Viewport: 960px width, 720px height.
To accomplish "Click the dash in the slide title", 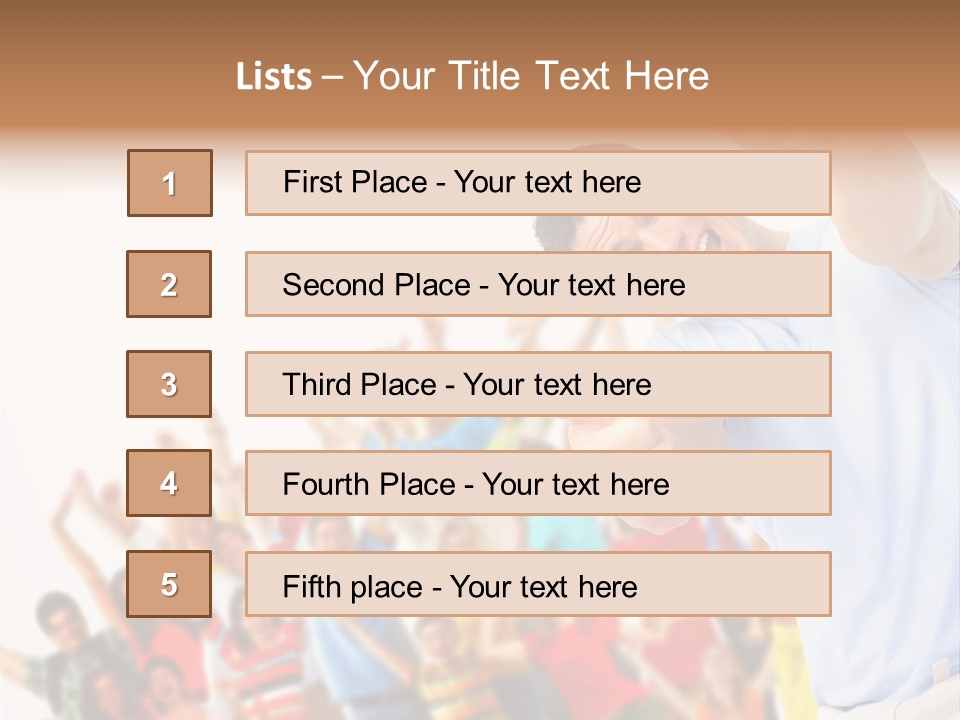I will pos(332,77).
